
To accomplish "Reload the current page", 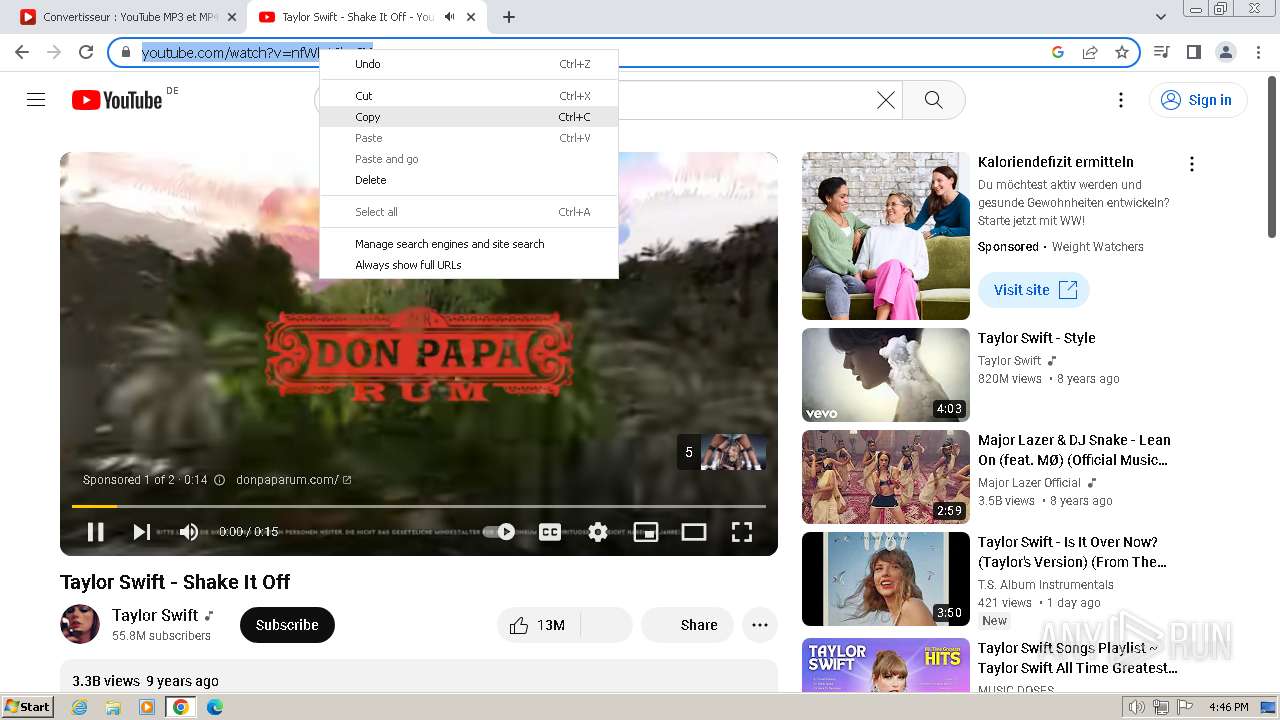I will [x=86, y=52].
